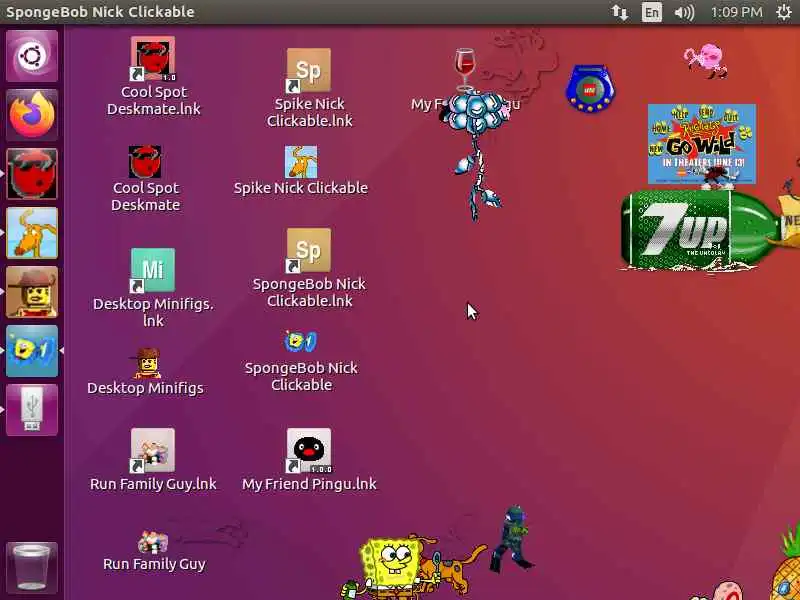The image size is (800, 600).
Task: Click the SpongeBob Nick Clickable title text
Action: pyautogui.click(x=100, y=12)
